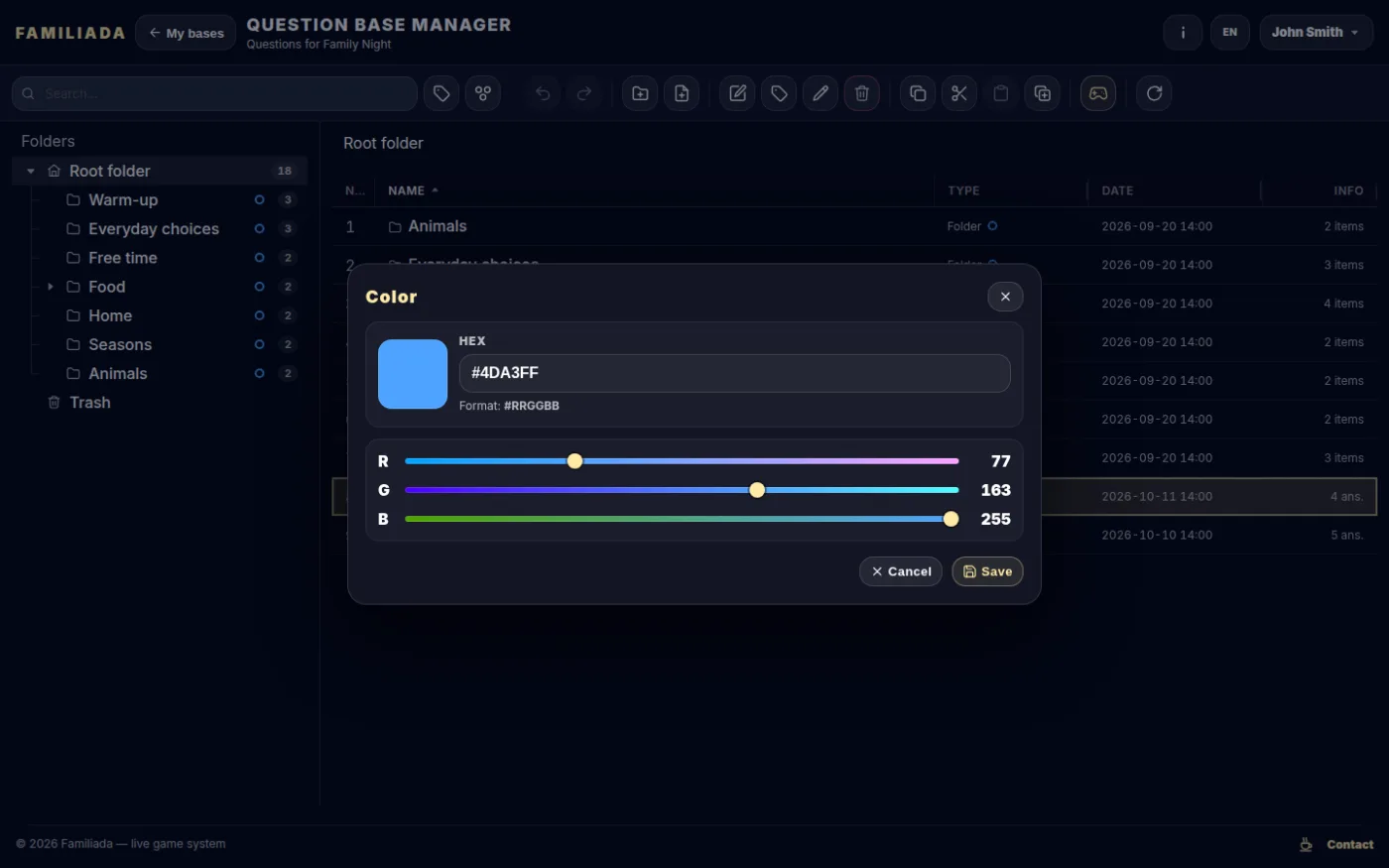Screen dimensions: 1389x868
Task: Click the undo arrow icon
Action: [x=543, y=93]
